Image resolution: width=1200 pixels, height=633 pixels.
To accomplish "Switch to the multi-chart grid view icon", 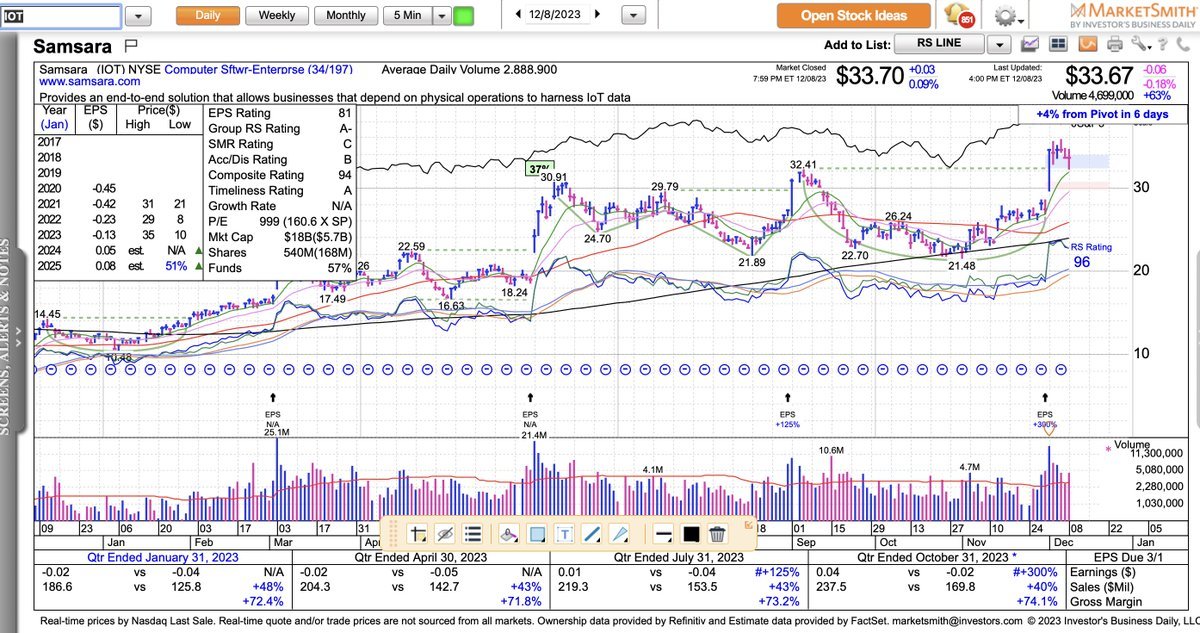I will (x=1060, y=44).
